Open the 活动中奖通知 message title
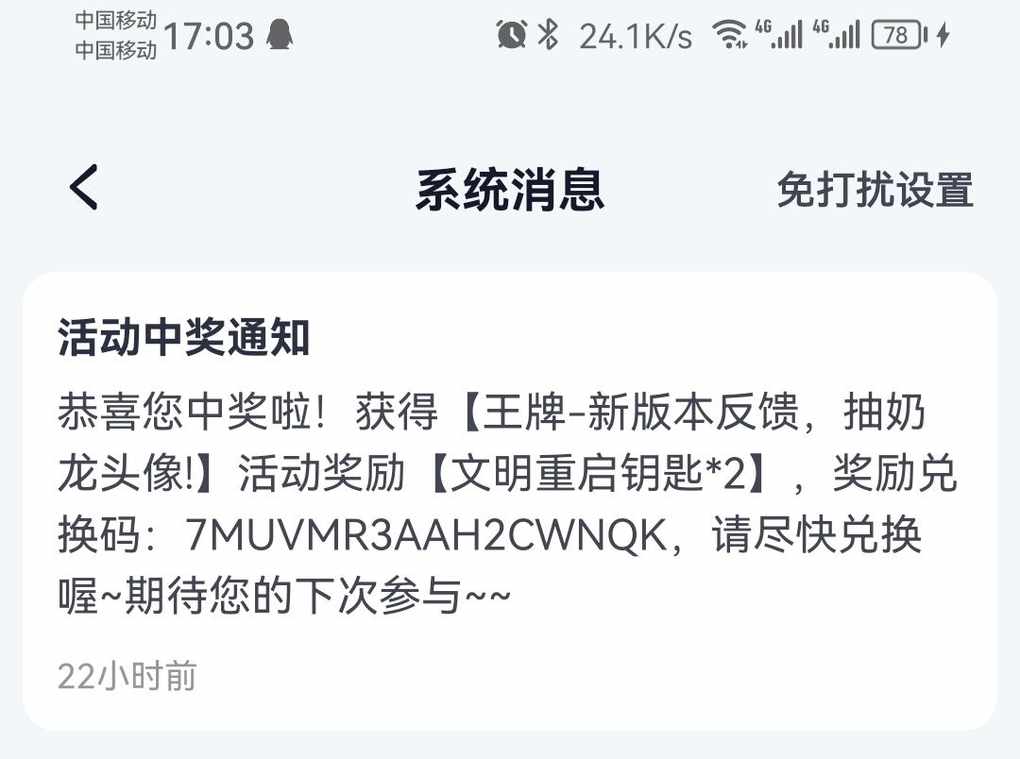 click(183, 337)
